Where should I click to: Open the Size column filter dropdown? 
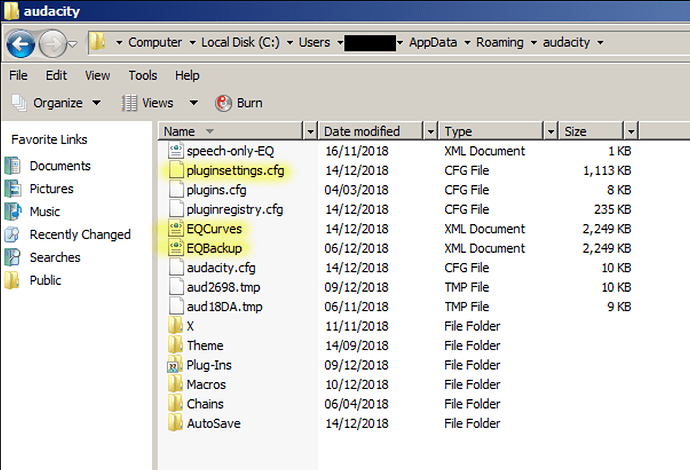pyautogui.click(x=631, y=131)
